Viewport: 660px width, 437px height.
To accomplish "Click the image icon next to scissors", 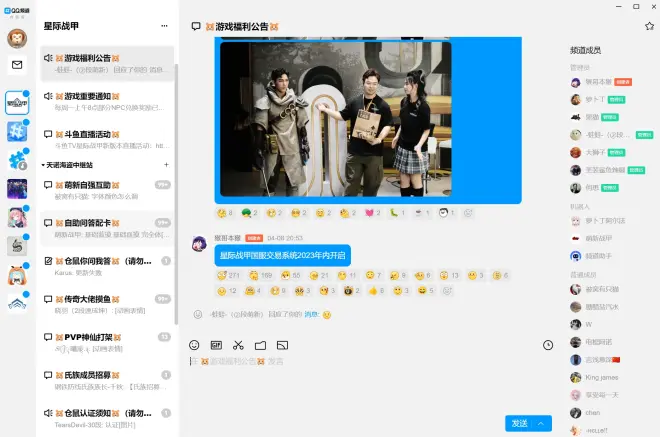I will click(x=282, y=345).
